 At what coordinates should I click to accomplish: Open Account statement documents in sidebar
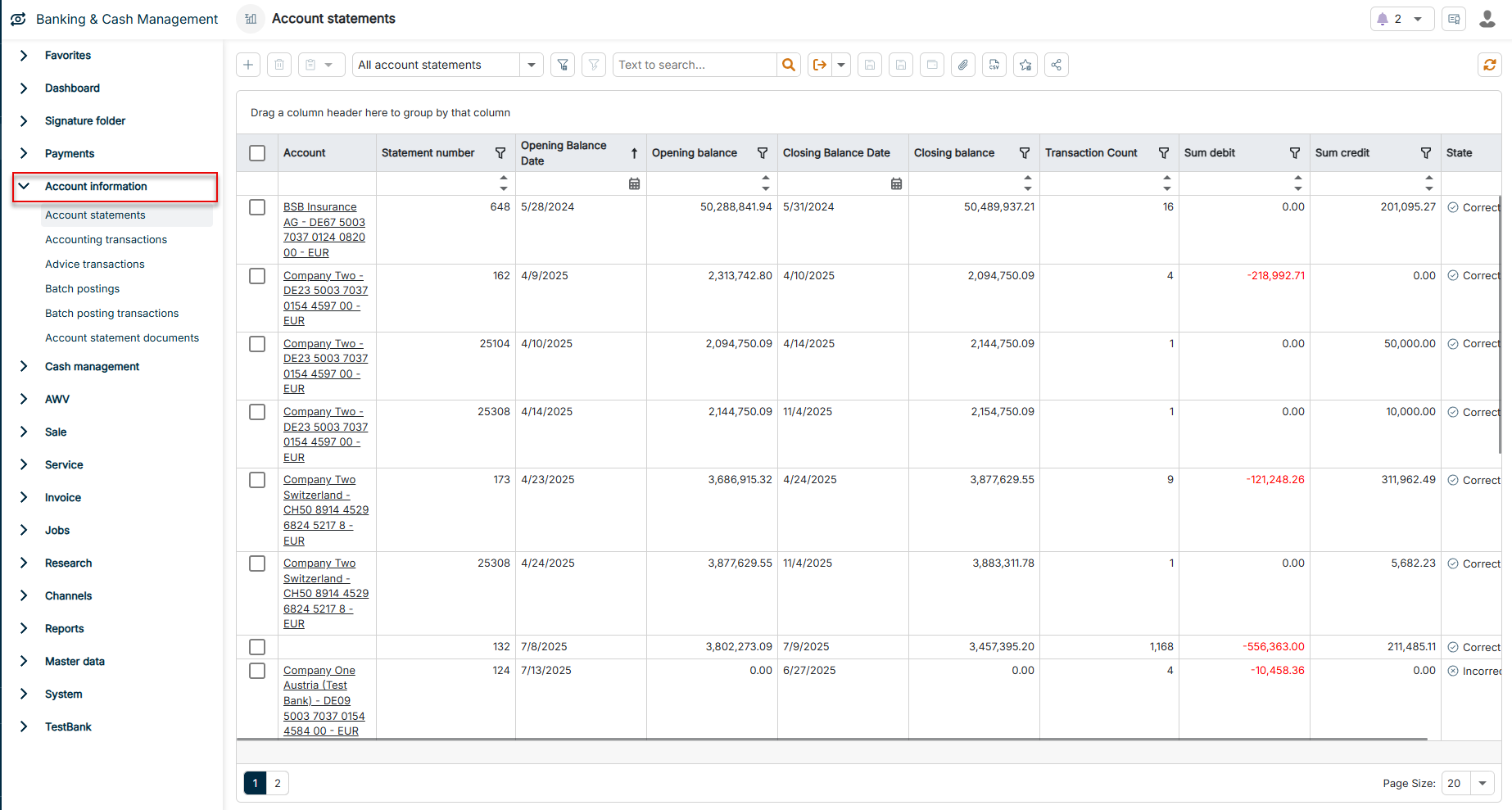(122, 338)
